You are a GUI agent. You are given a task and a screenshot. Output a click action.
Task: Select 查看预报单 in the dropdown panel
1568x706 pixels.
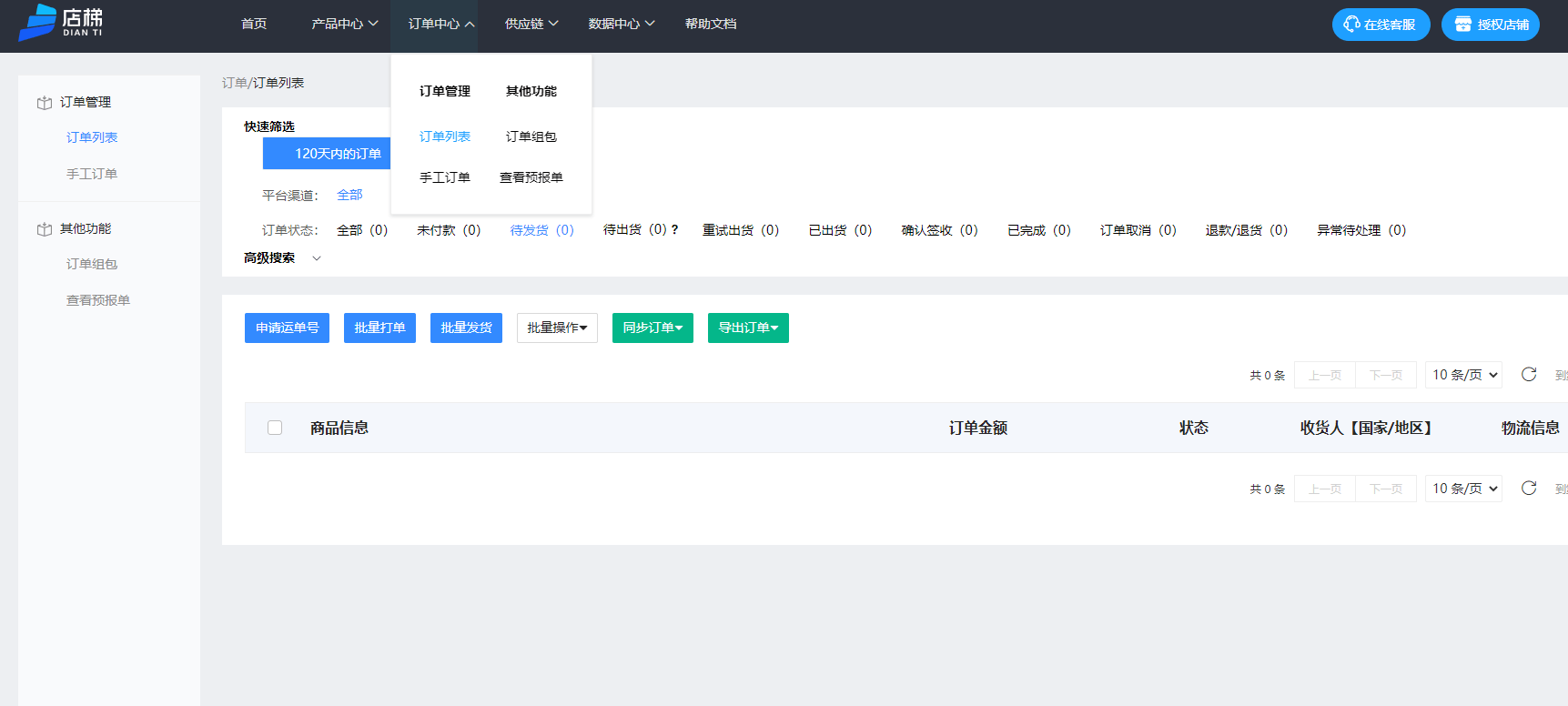pos(531,177)
